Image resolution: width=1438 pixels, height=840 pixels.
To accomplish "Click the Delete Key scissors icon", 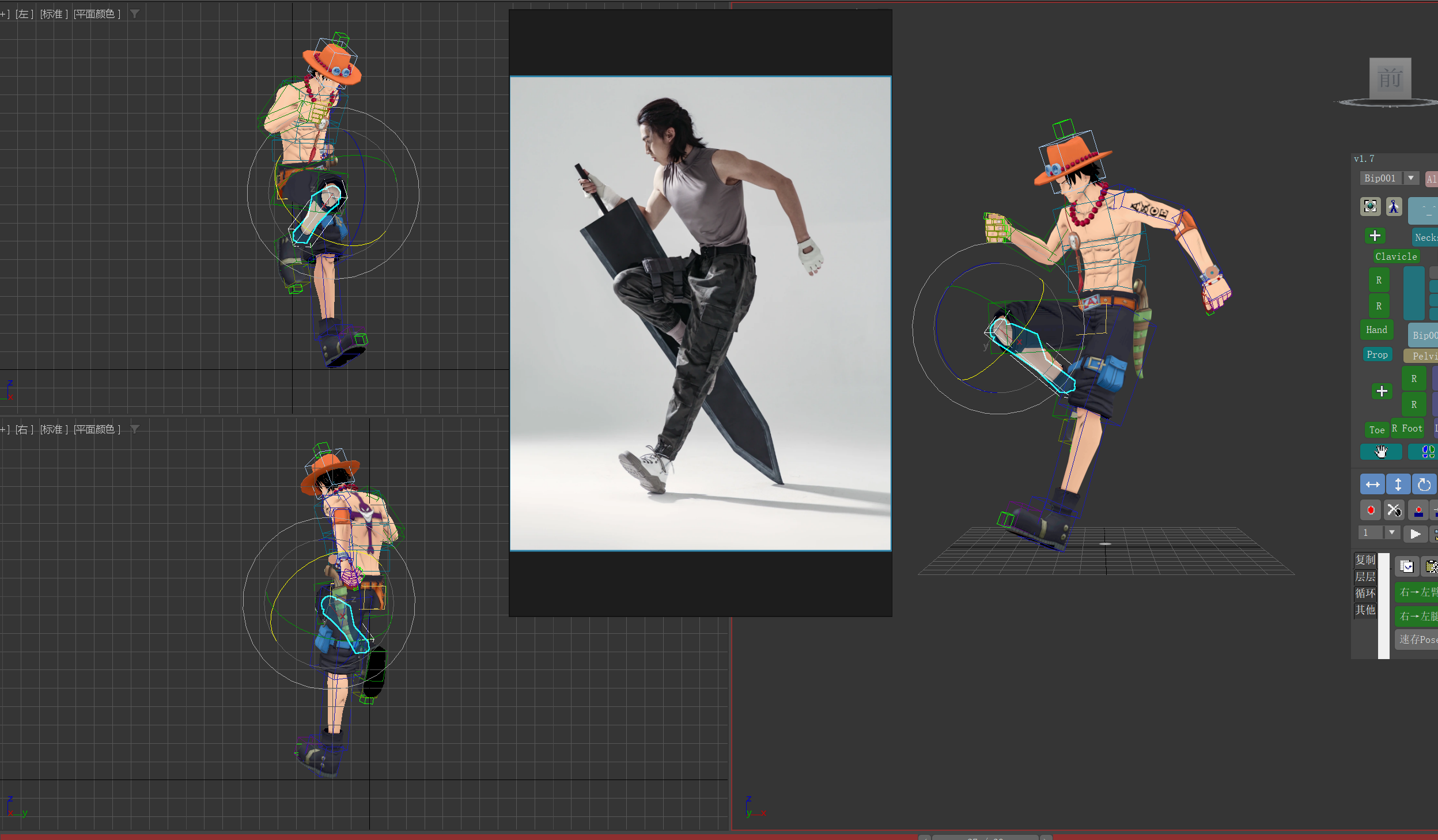I will point(1394,510).
